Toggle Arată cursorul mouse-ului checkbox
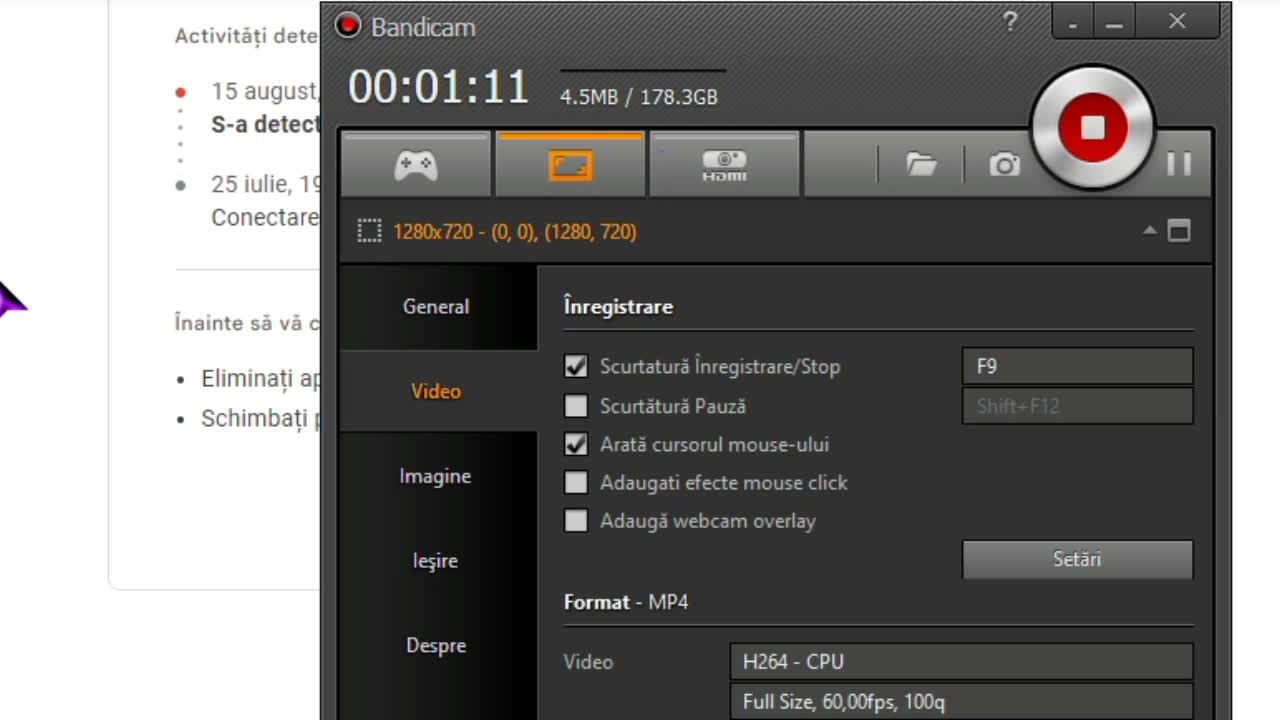This screenshot has width=1280, height=720. tap(576, 444)
